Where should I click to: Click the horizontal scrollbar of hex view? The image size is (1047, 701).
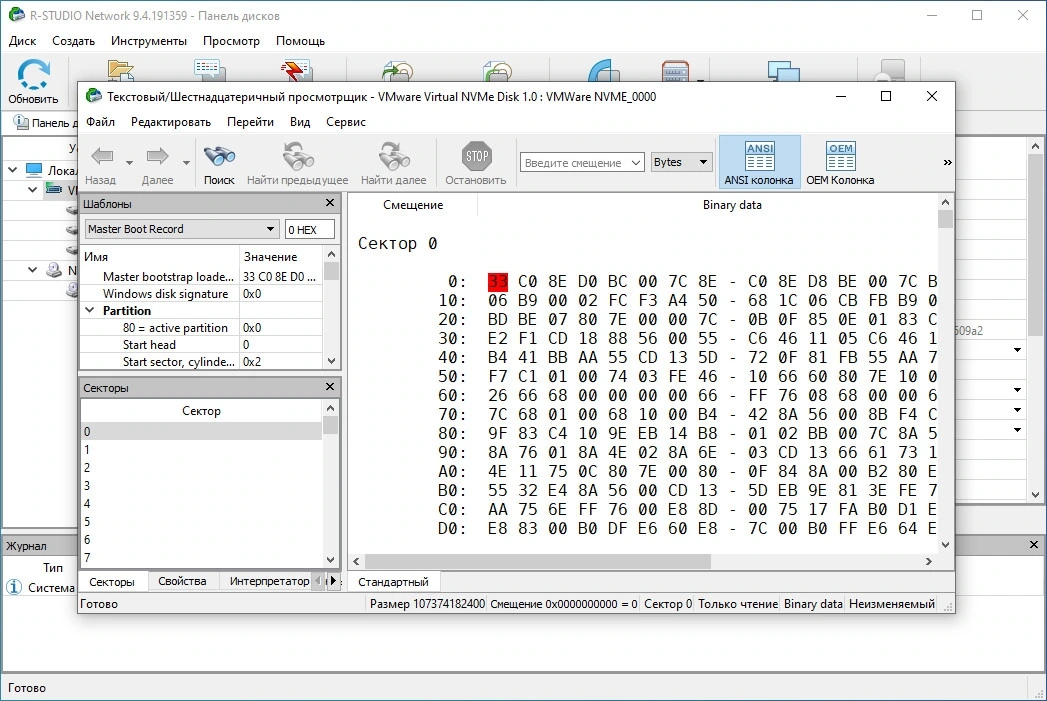click(538, 561)
